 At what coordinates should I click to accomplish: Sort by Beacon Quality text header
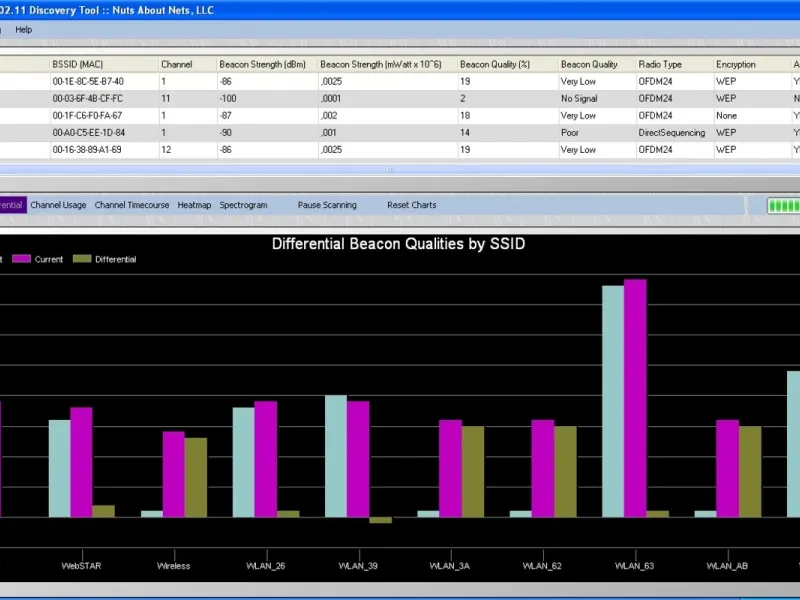click(597, 64)
